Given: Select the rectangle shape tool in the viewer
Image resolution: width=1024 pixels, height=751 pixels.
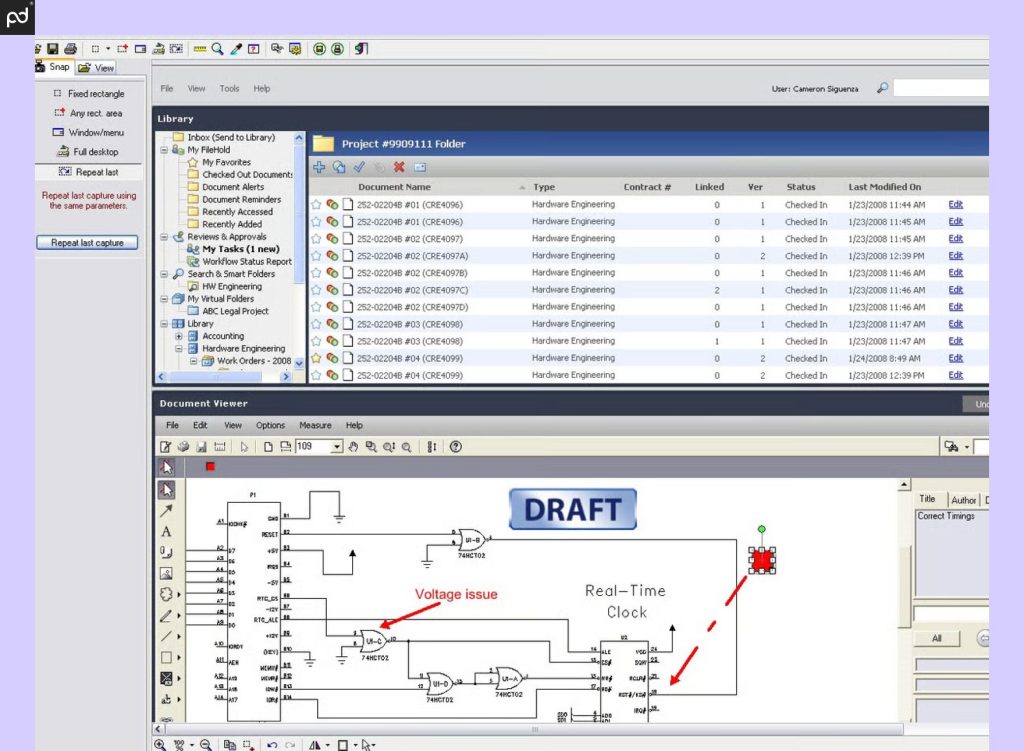Looking at the screenshot, I should [x=167, y=657].
